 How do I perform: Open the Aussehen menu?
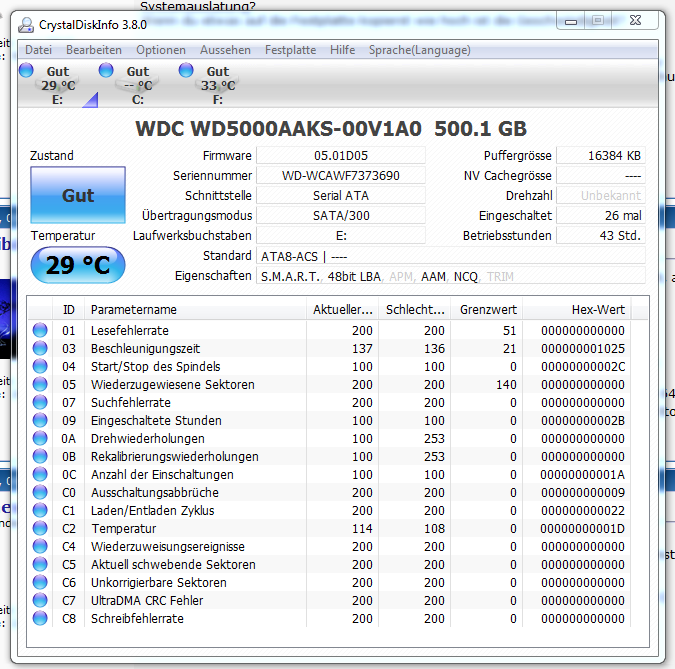225,50
